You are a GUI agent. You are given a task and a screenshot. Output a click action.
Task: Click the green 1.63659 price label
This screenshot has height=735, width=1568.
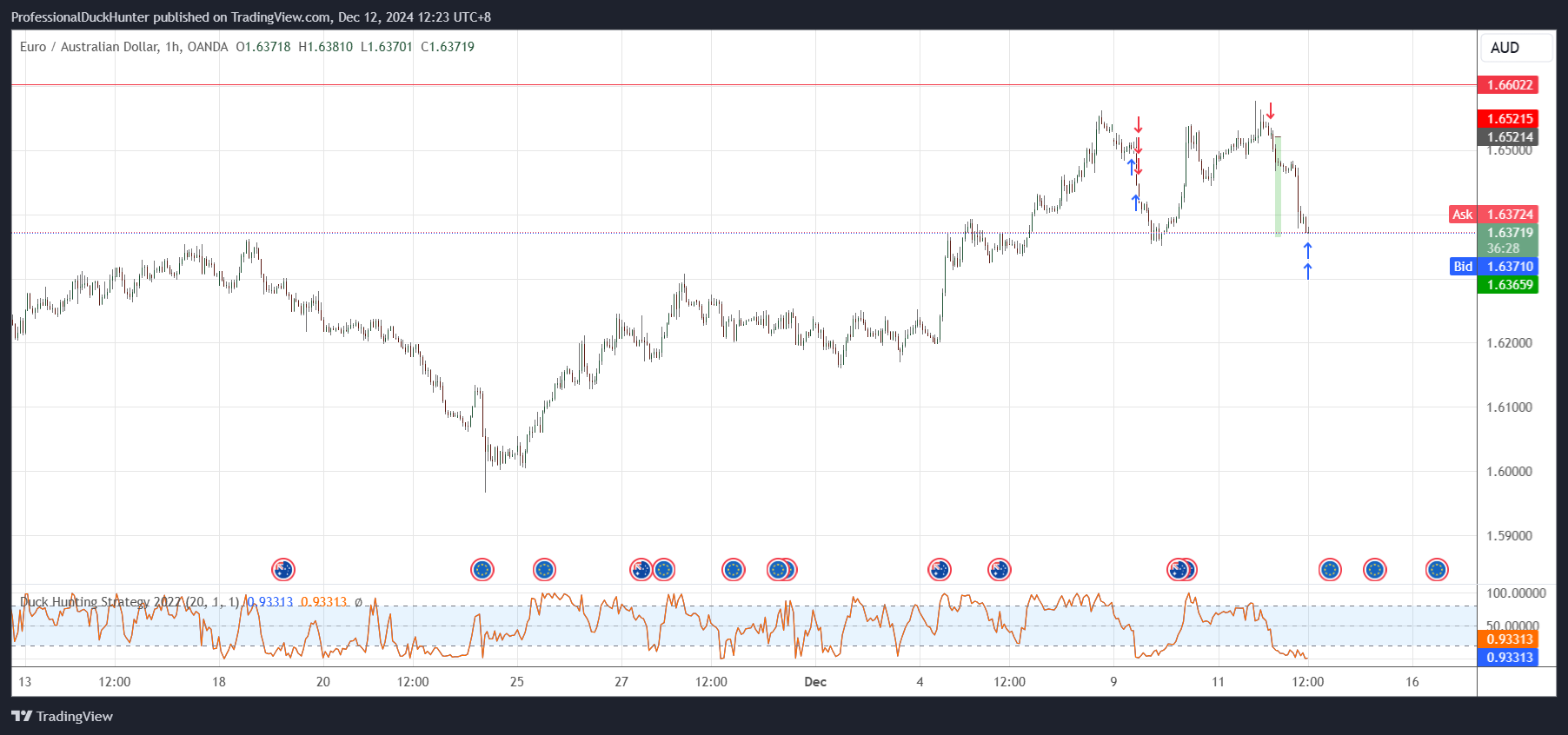point(1508,285)
